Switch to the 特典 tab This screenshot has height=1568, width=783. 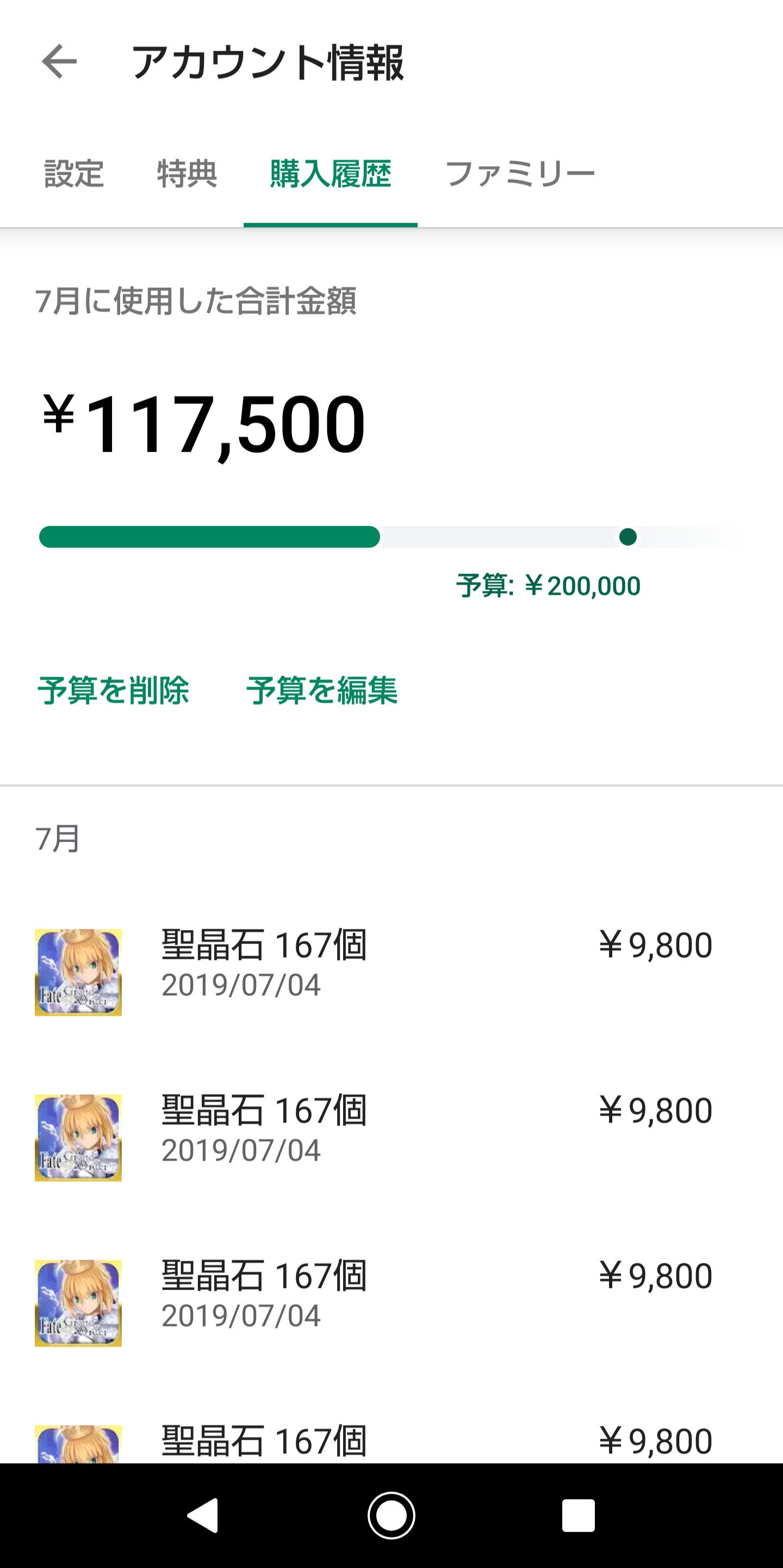[x=188, y=174]
